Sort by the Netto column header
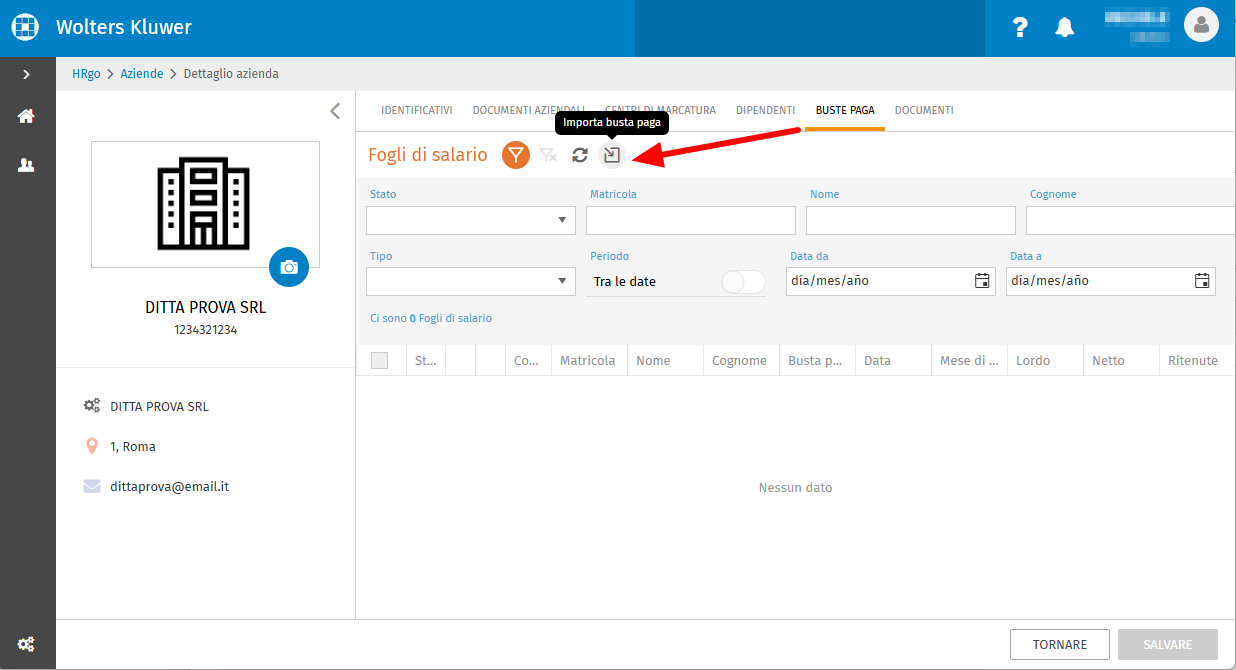The image size is (1236, 670). pos(1121,361)
